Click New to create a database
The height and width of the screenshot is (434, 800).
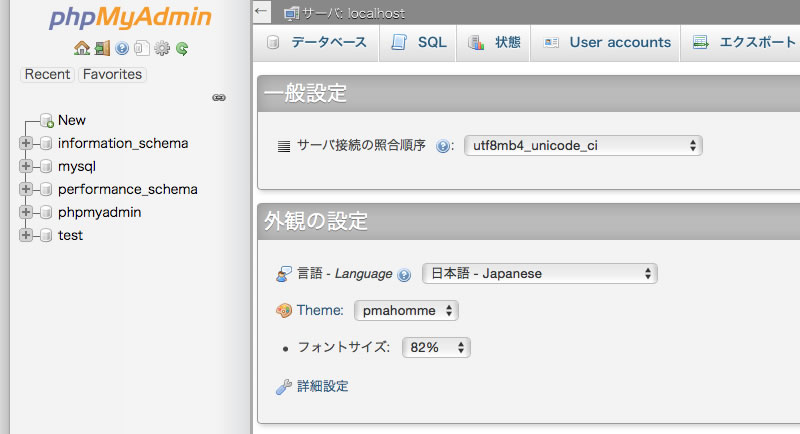pyautogui.click(x=71, y=120)
